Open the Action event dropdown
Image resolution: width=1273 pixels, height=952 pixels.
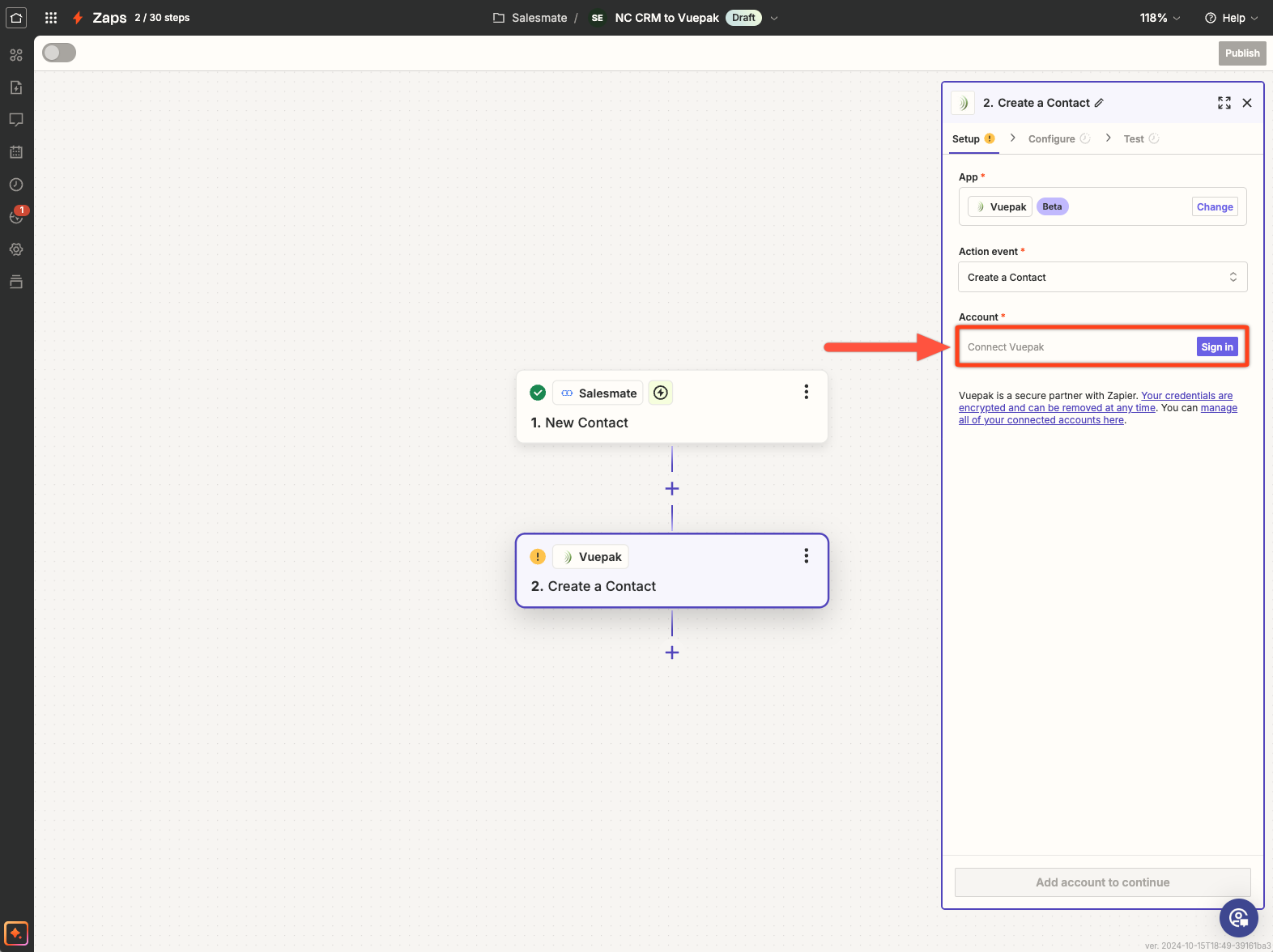tap(1102, 277)
